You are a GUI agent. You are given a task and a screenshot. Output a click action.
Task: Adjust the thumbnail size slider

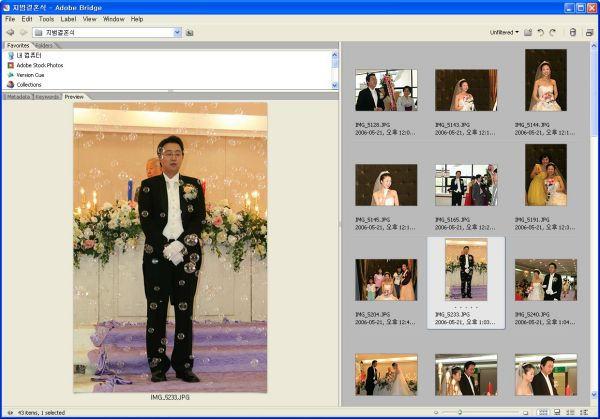click(460, 412)
